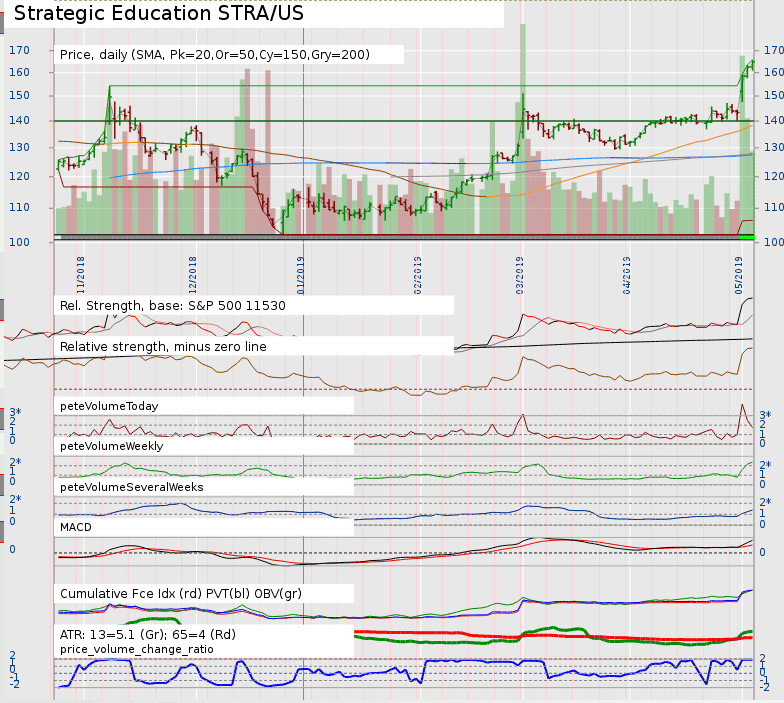Select the price_volume_change_ratio label
The image size is (784, 703).
(136, 649)
